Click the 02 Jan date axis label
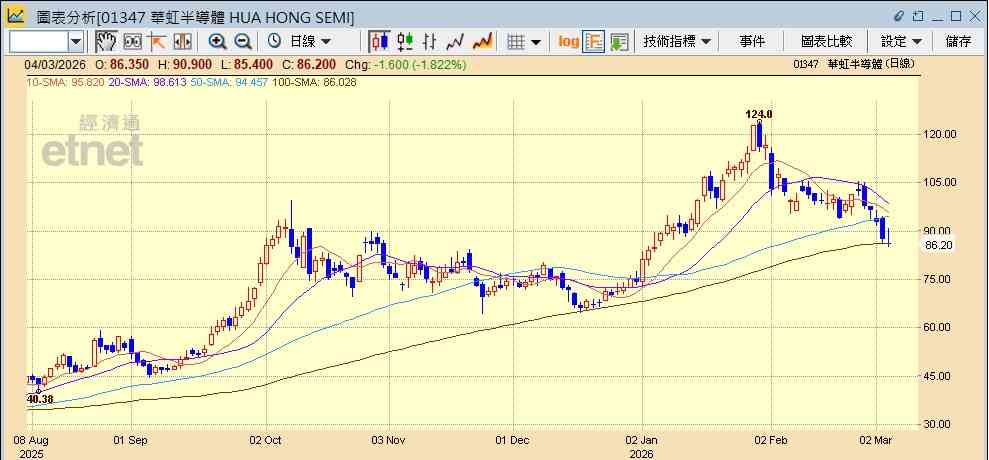Image resolution: width=989 pixels, height=460 pixels. point(641,440)
